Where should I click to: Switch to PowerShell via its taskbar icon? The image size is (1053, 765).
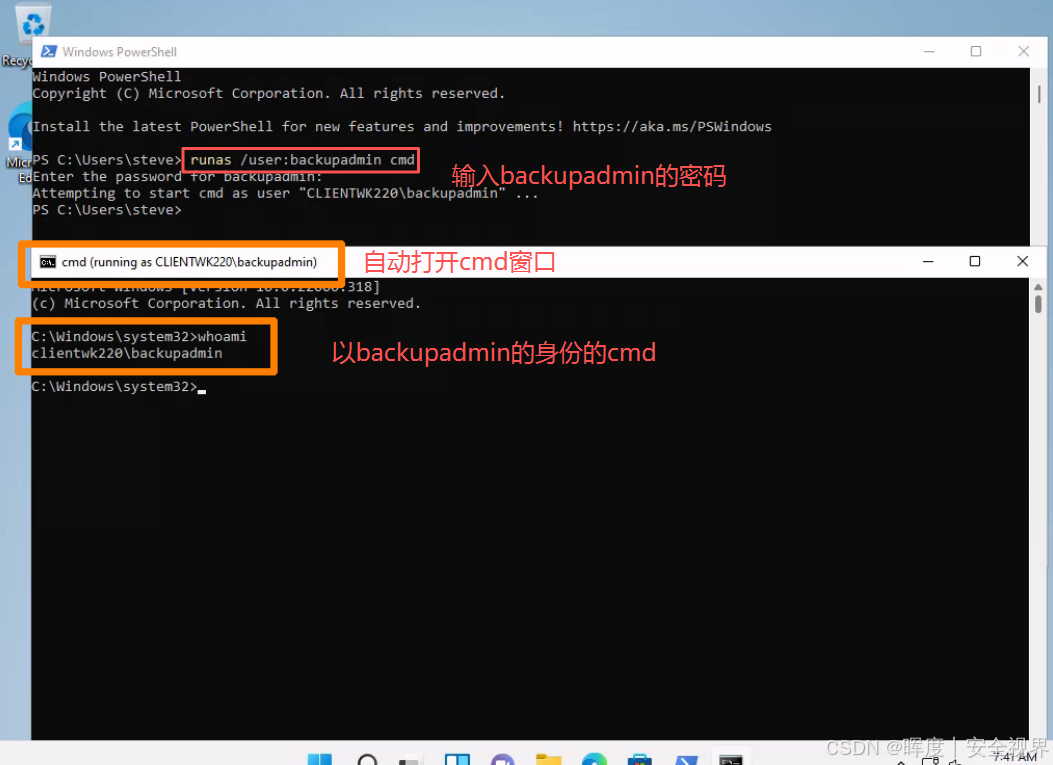tap(686, 760)
